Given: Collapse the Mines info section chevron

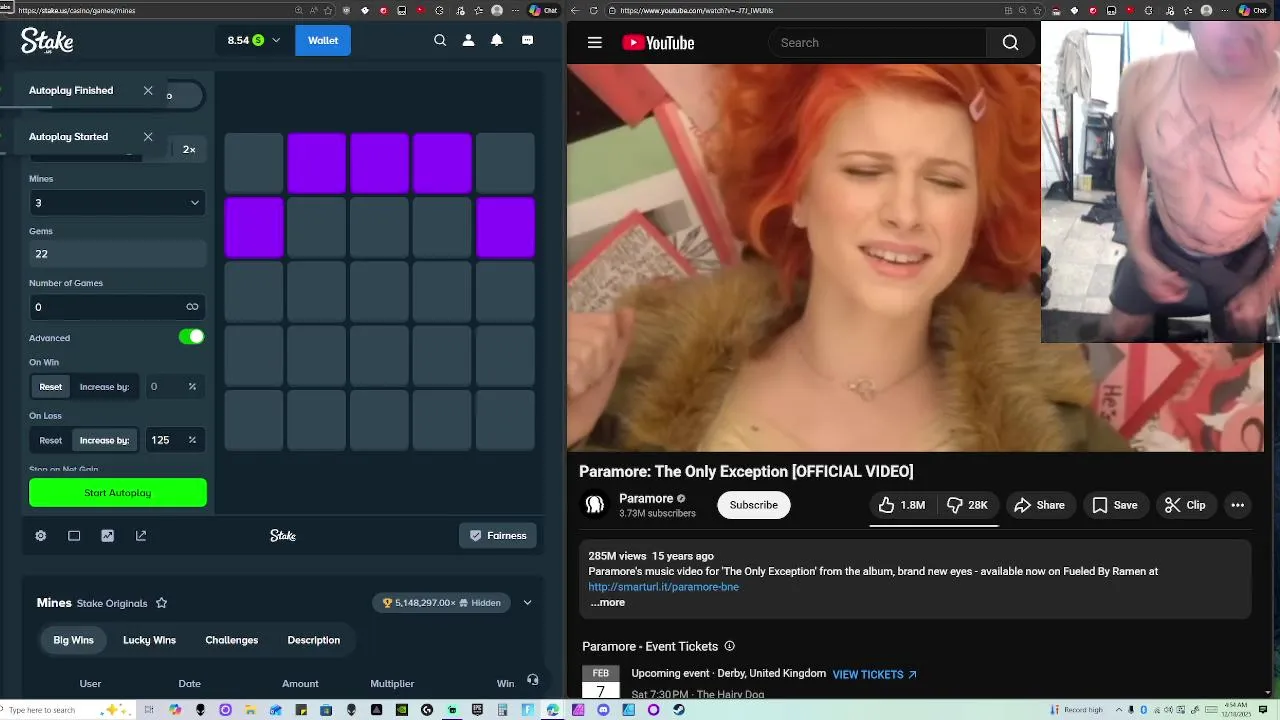Looking at the screenshot, I should (x=527, y=603).
